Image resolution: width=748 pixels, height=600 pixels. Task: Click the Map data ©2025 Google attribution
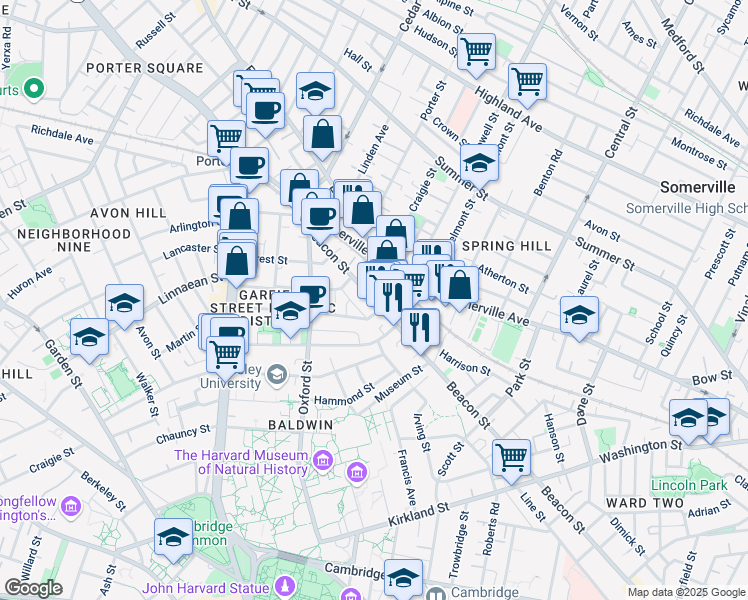pos(687,592)
